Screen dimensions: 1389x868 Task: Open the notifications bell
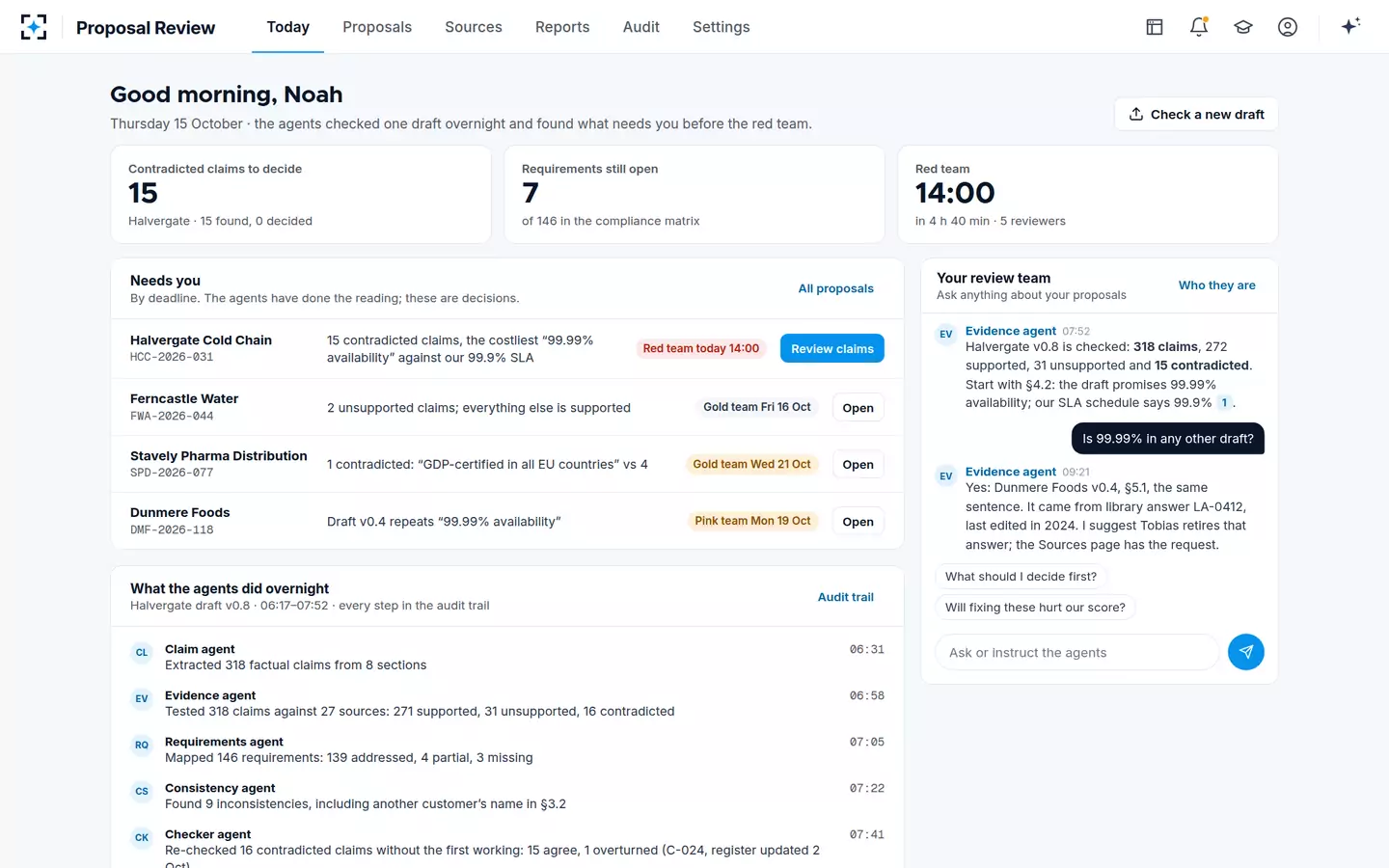coord(1199,27)
